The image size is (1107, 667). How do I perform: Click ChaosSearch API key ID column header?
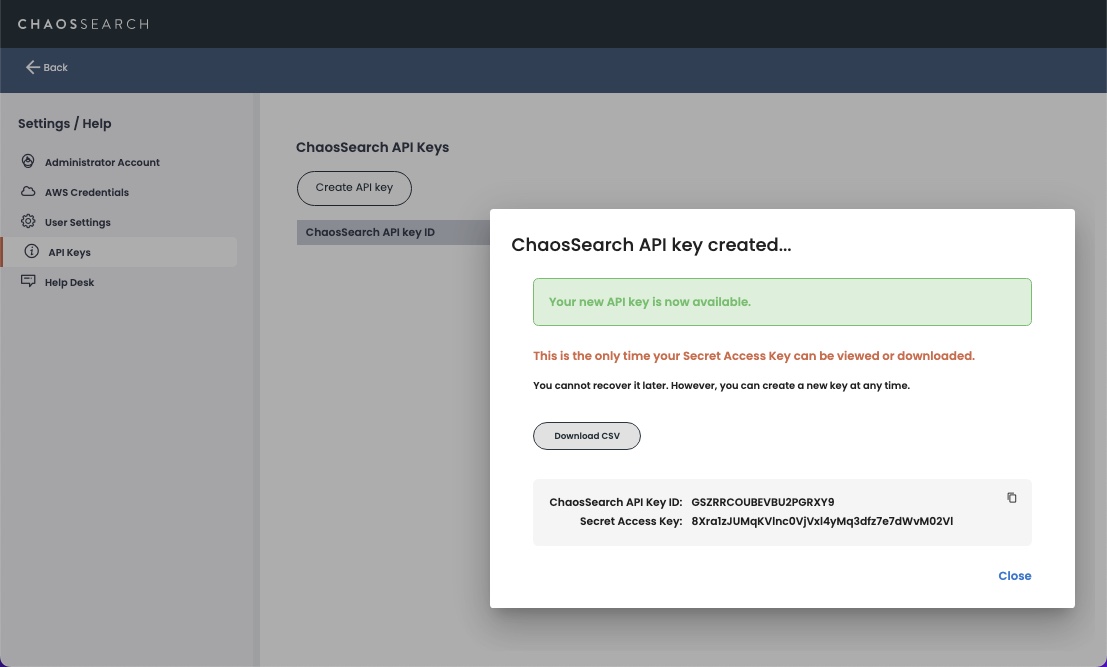click(x=370, y=232)
